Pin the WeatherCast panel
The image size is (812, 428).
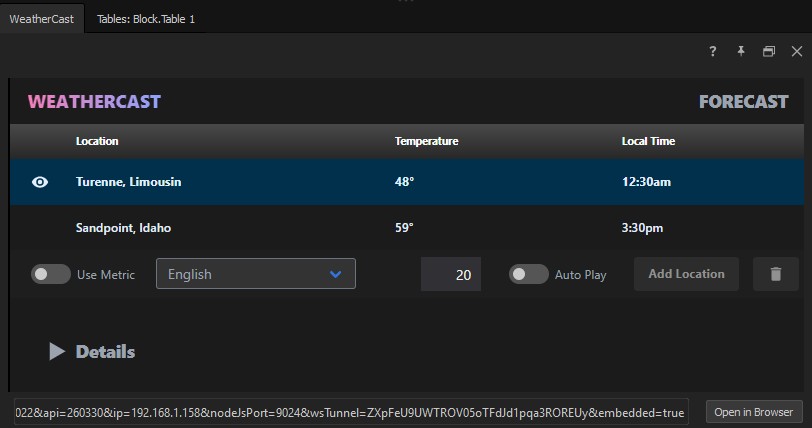(x=741, y=51)
